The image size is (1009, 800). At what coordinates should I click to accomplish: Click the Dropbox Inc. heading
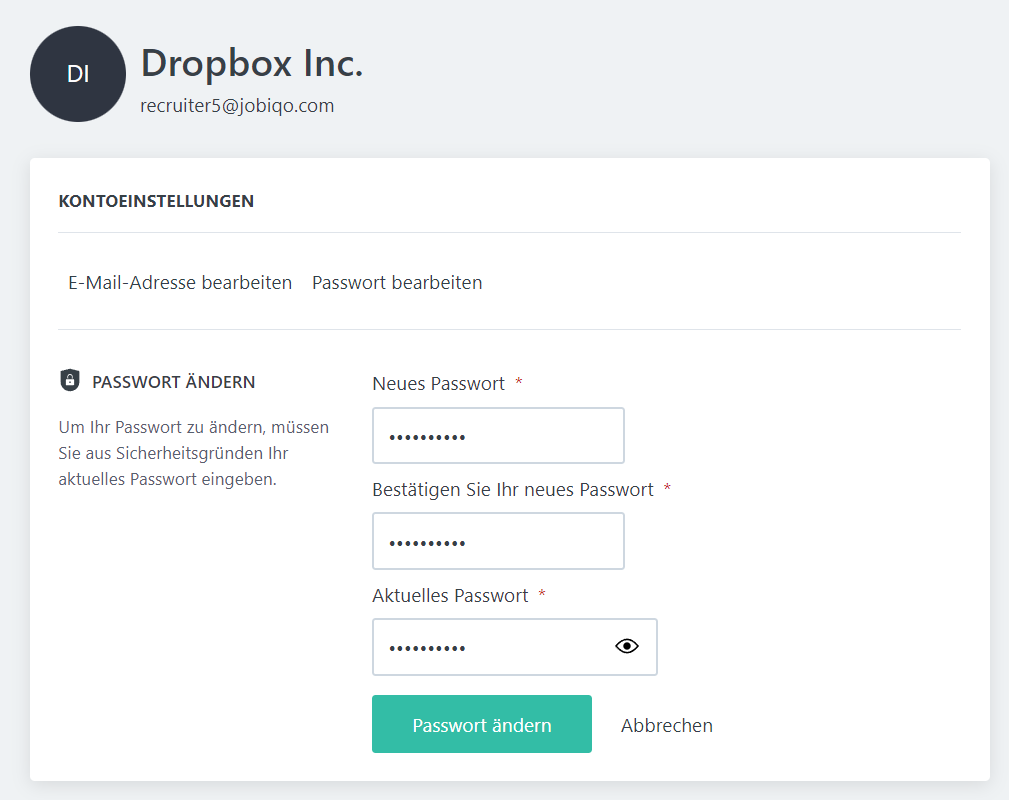[x=252, y=63]
